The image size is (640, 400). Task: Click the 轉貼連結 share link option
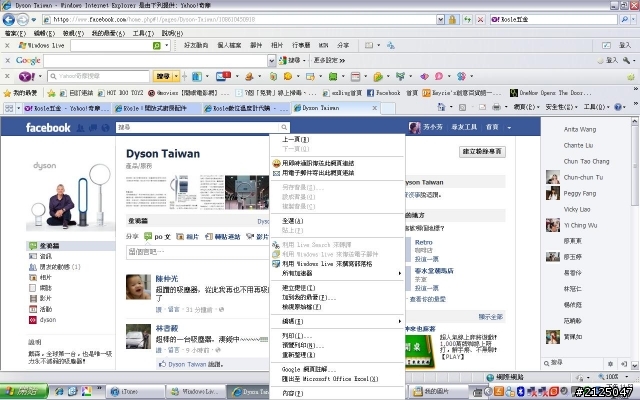223,236
